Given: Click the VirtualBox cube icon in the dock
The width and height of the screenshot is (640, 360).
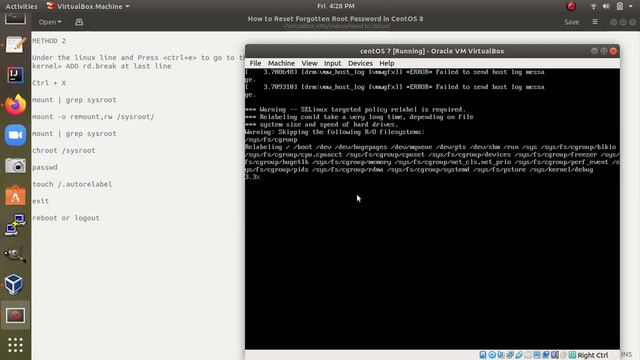Looking at the screenshot, I should click(x=14, y=284).
